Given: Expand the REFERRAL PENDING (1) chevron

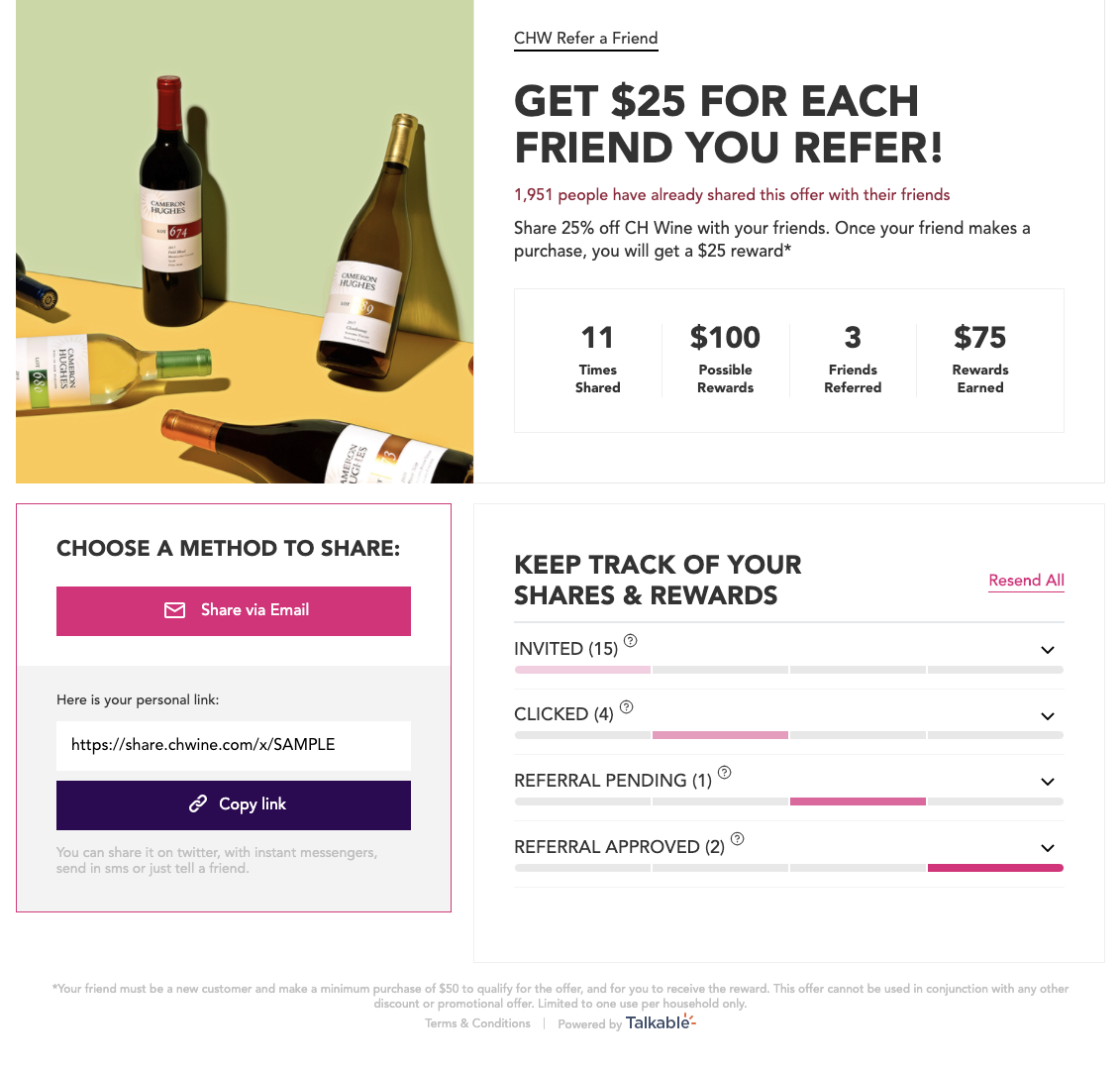Looking at the screenshot, I should tap(1047, 782).
